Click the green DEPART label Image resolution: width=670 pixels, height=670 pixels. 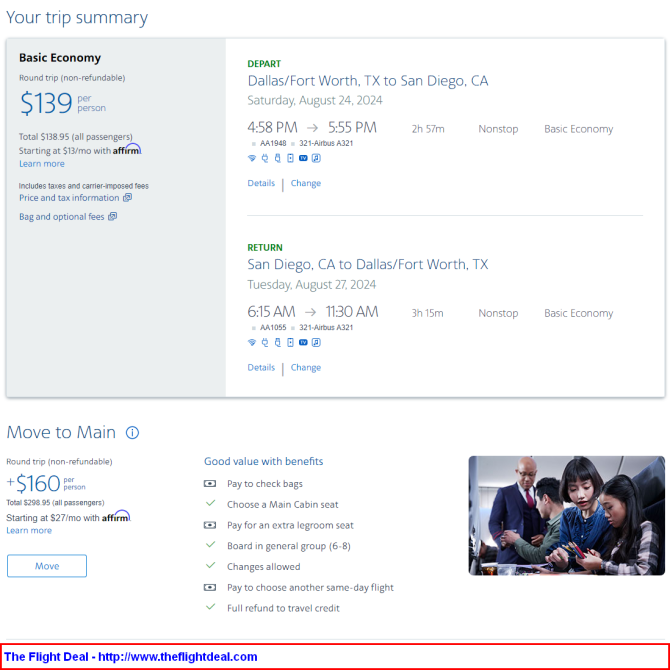tap(264, 64)
